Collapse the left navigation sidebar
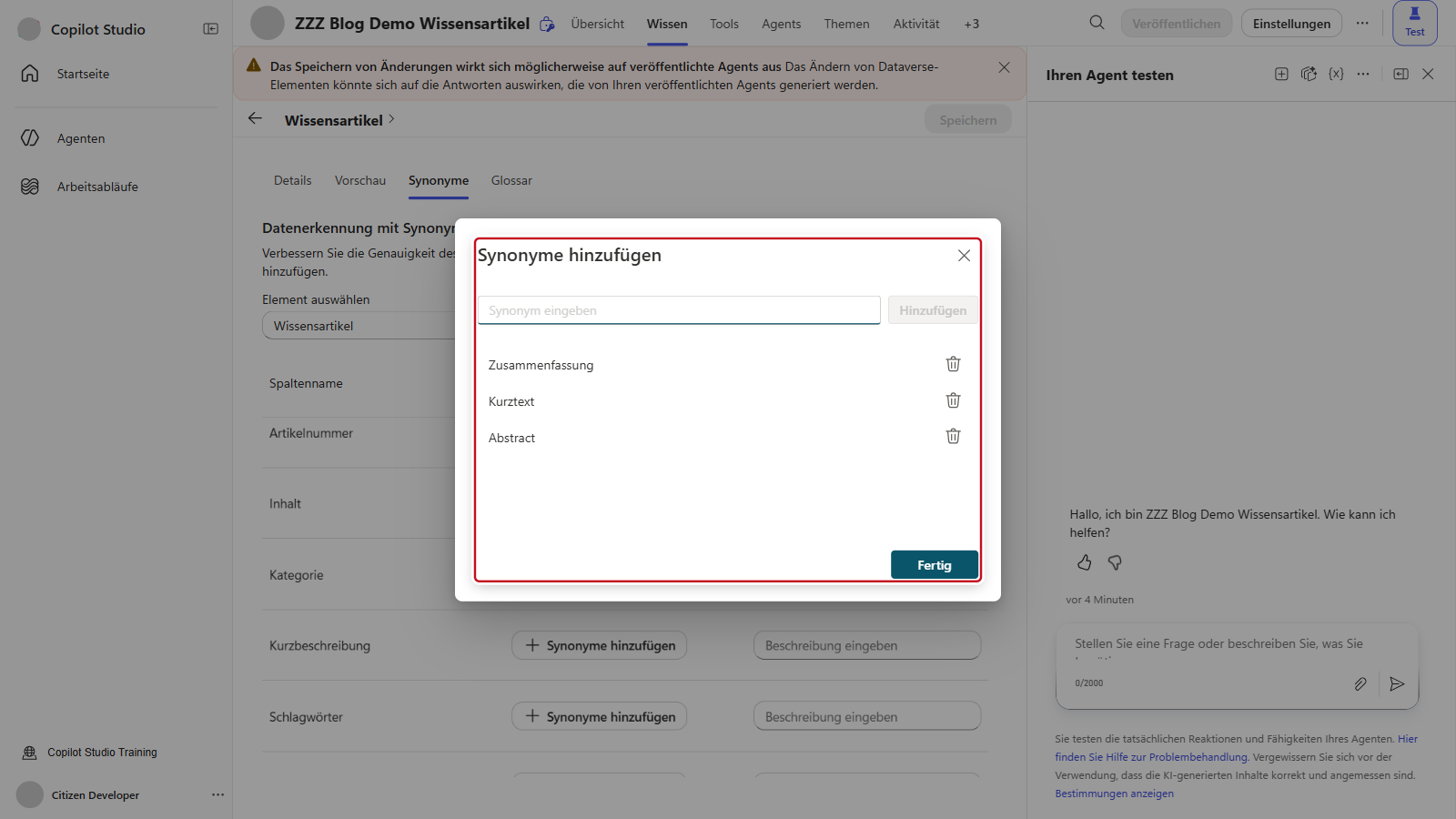Image resolution: width=1456 pixels, height=819 pixels. point(210,29)
